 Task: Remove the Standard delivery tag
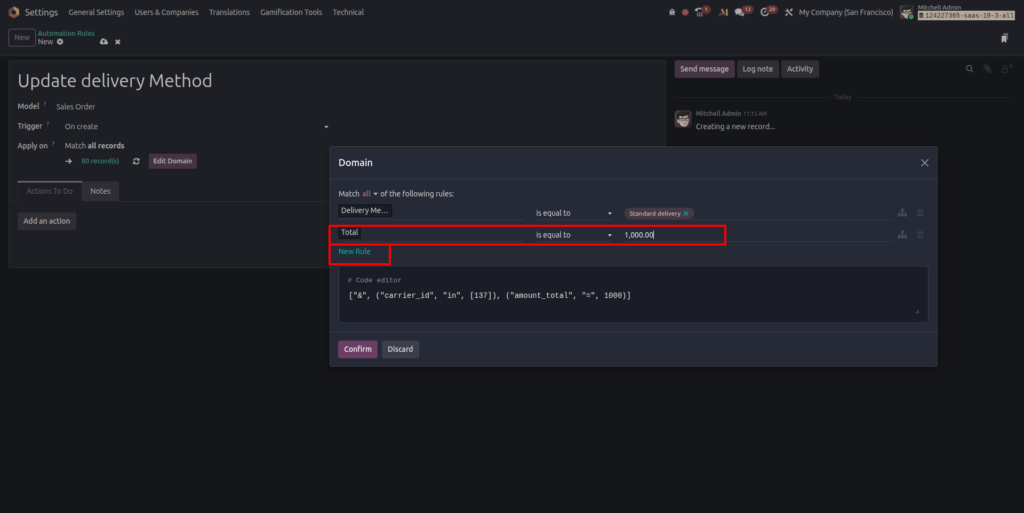(686, 213)
